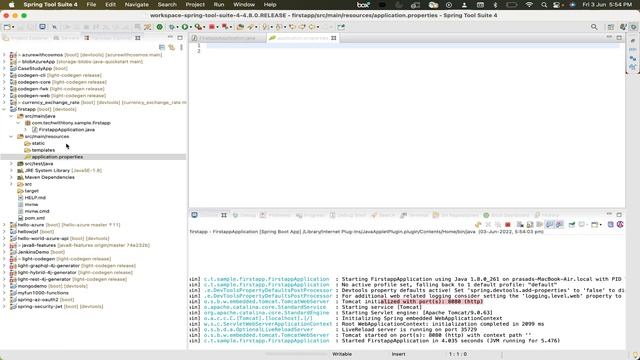Click the red Stop toolbar icon

point(212,27)
